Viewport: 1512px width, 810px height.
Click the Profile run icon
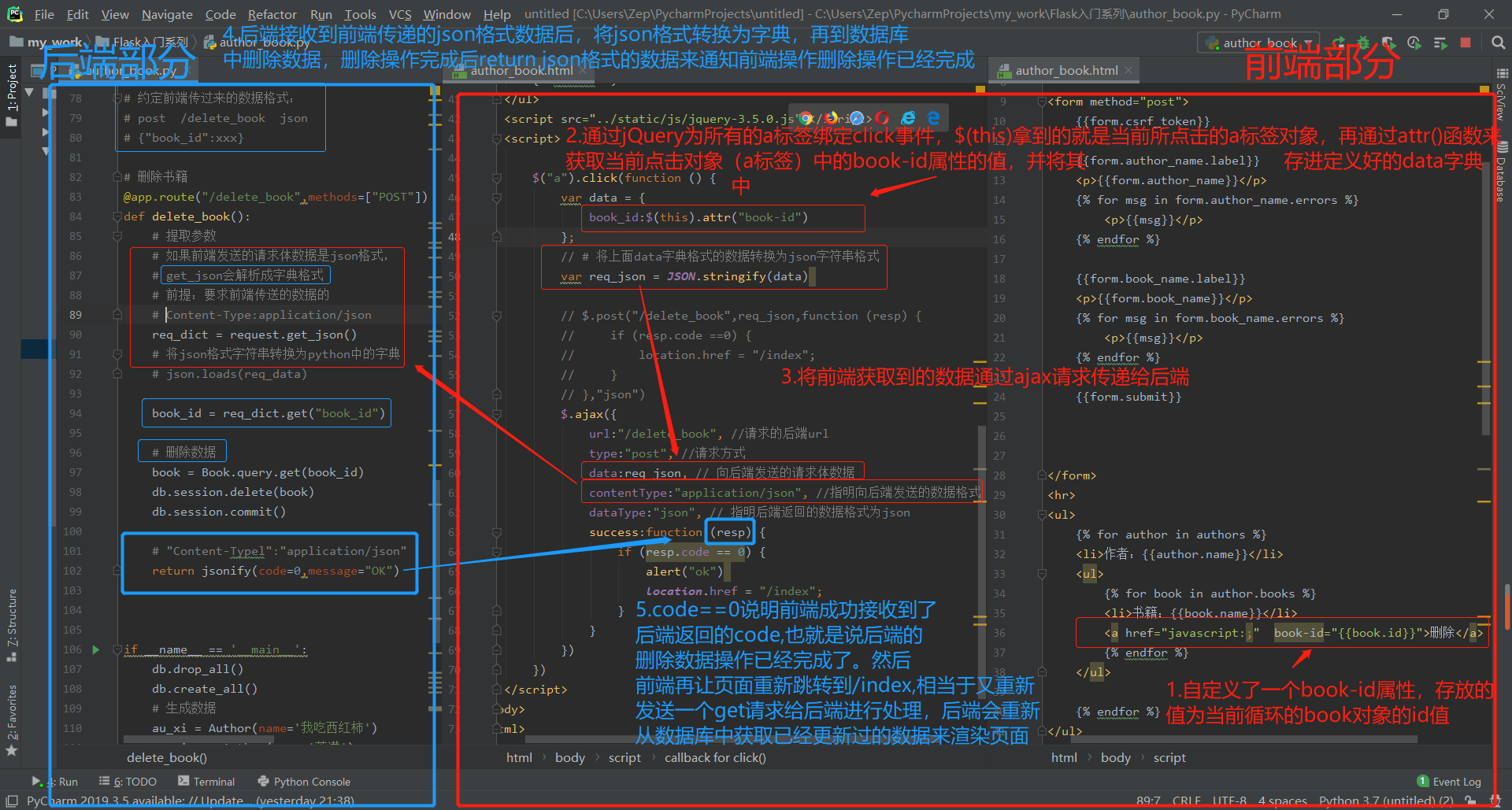(x=1414, y=43)
